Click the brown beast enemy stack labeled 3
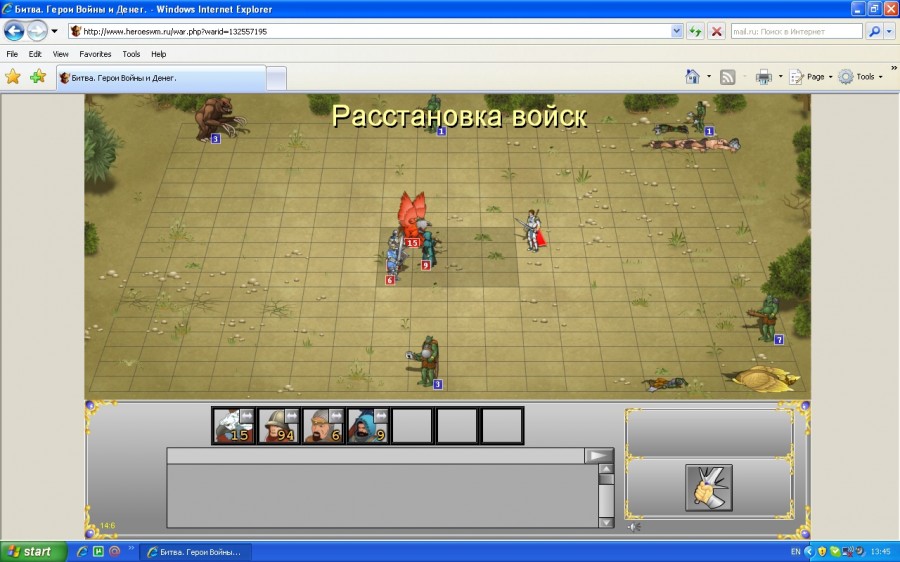The width and height of the screenshot is (900, 562). coord(216,119)
